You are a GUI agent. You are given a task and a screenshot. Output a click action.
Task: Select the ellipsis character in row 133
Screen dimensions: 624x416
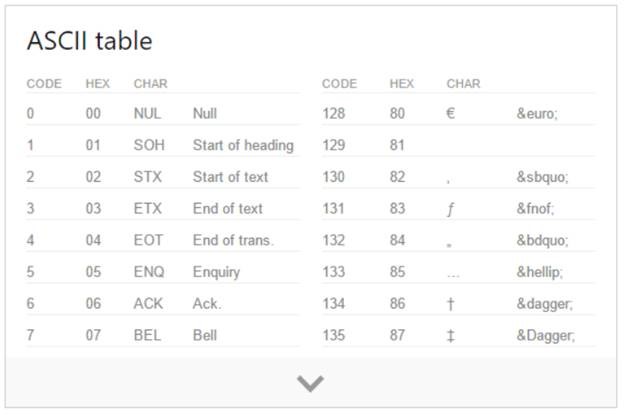[453, 275]
